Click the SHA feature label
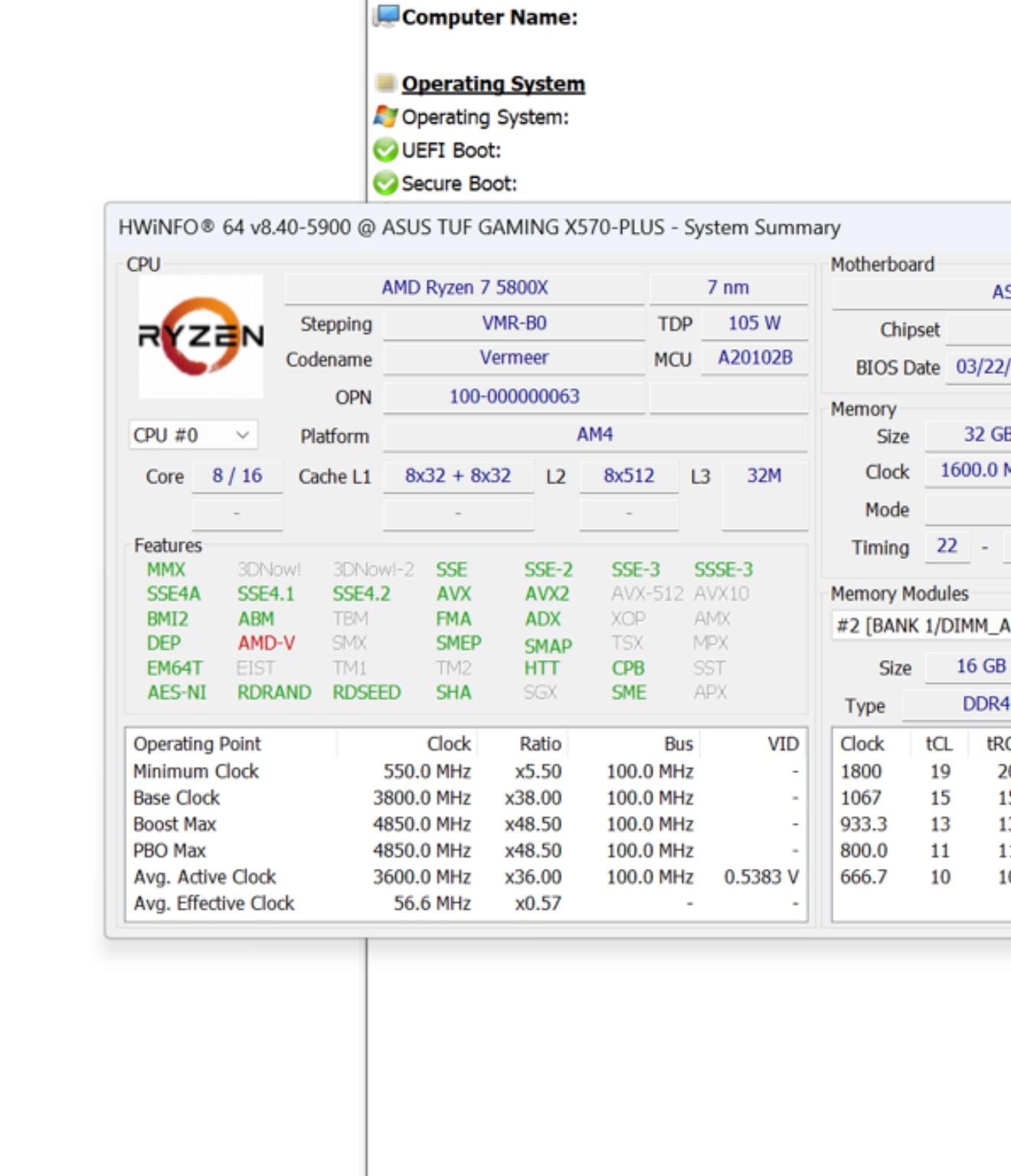This screenshot has height=1176, width=1011. (x=453, y=693)
